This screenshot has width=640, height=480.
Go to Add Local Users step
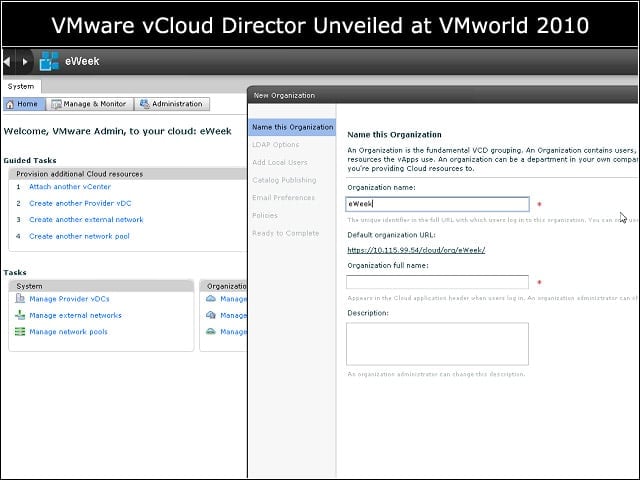[280, 162]
